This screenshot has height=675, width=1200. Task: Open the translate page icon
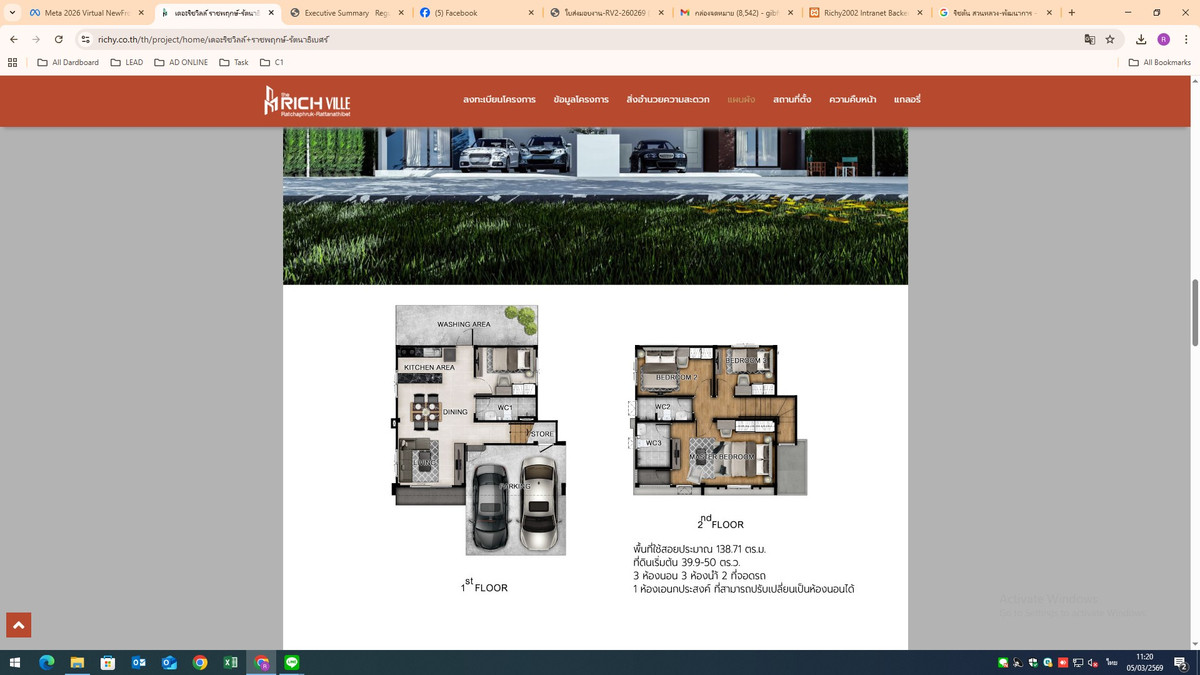point(1090,39)
